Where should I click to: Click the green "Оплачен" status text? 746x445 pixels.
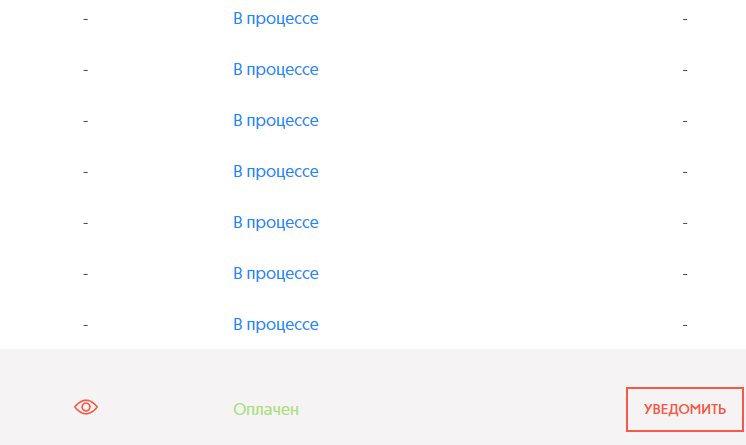(266, 409)
